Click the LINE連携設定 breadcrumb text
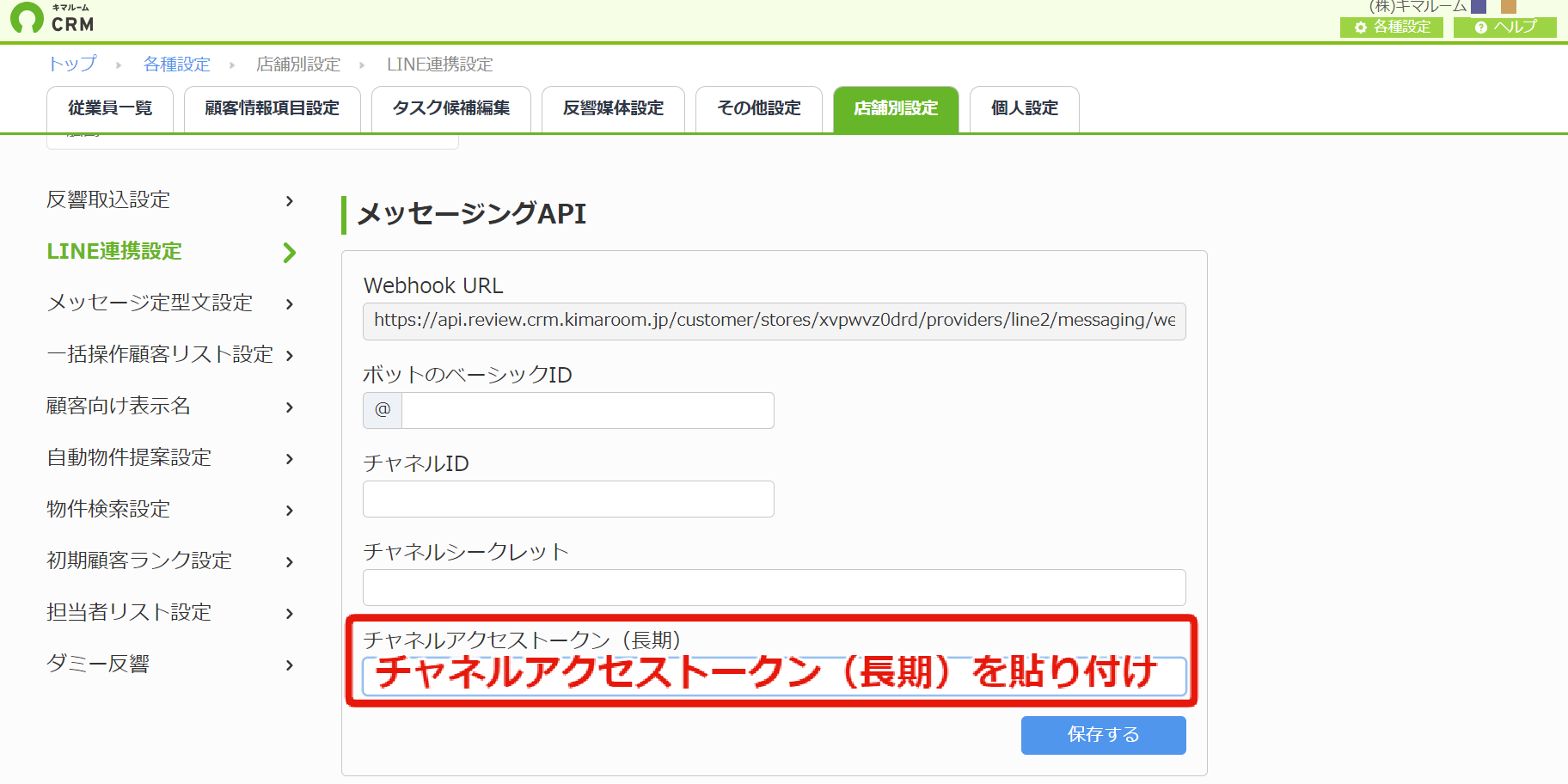 coord(439,64)
